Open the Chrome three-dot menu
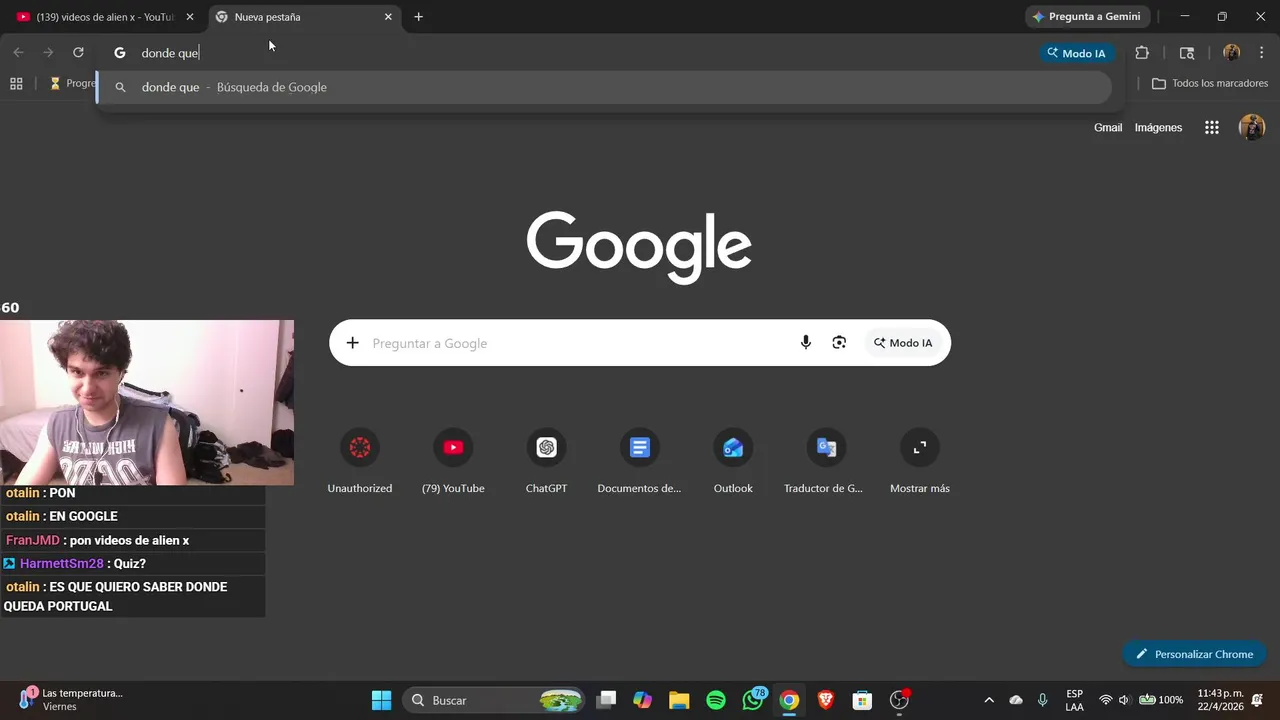The width and height of the screenshot is (1280, 720). 1261,53
